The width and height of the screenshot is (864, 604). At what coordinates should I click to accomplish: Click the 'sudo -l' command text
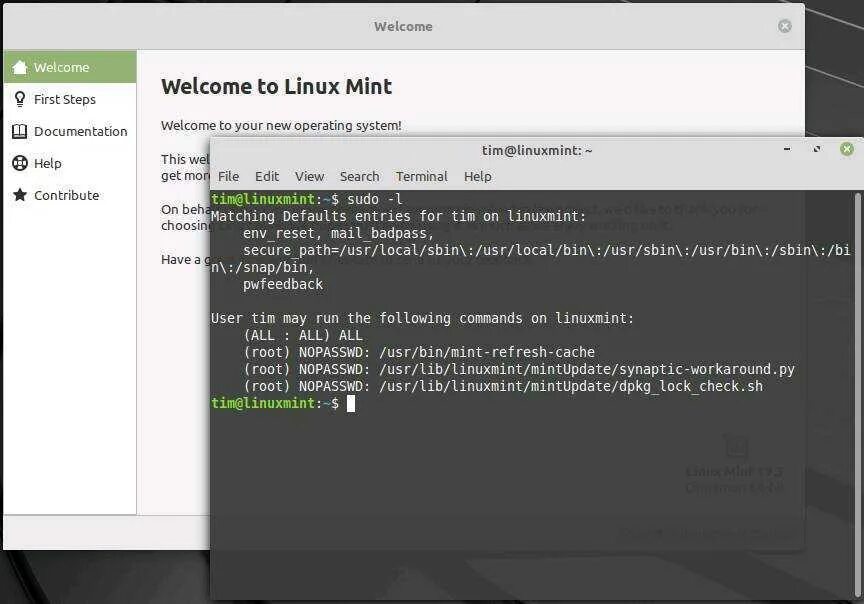pos(375,199)
